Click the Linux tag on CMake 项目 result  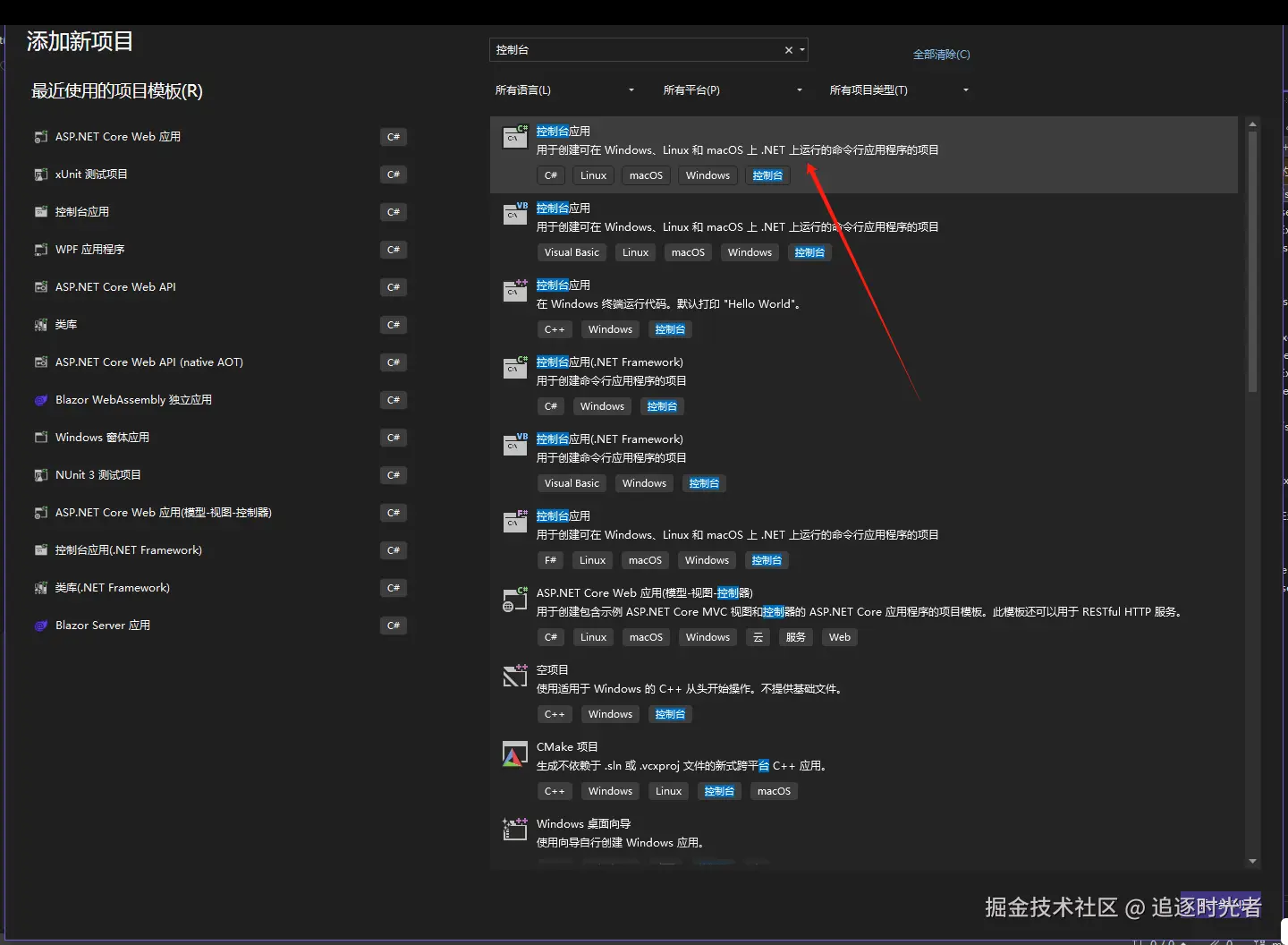(x=669, y=791)
